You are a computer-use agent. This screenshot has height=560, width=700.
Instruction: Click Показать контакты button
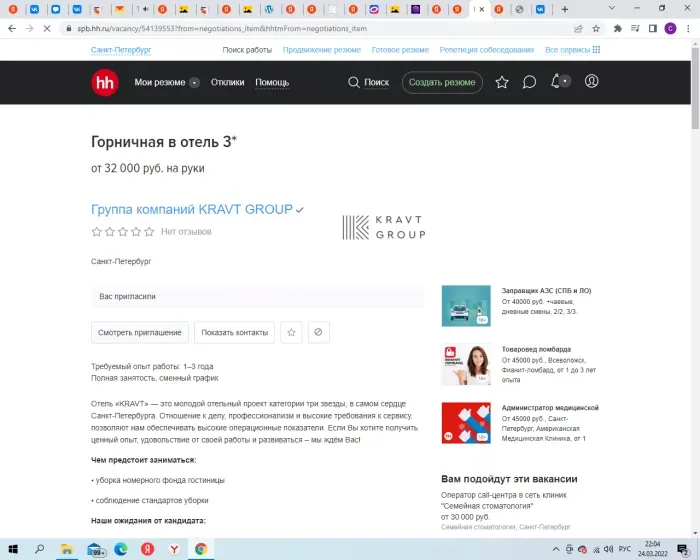(x=234, y=332)
